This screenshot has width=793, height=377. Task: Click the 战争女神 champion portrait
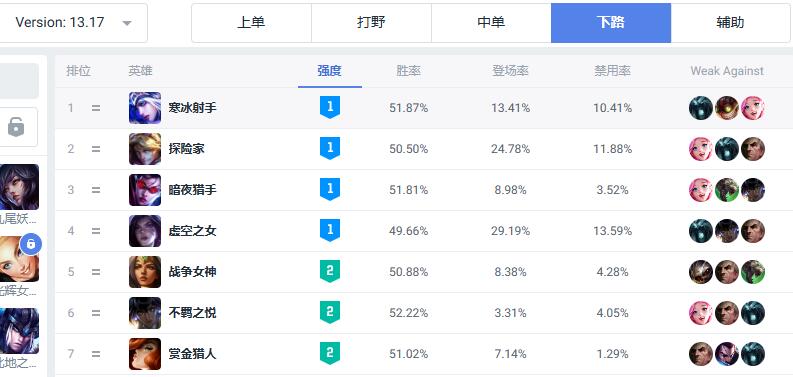point(145,272)
